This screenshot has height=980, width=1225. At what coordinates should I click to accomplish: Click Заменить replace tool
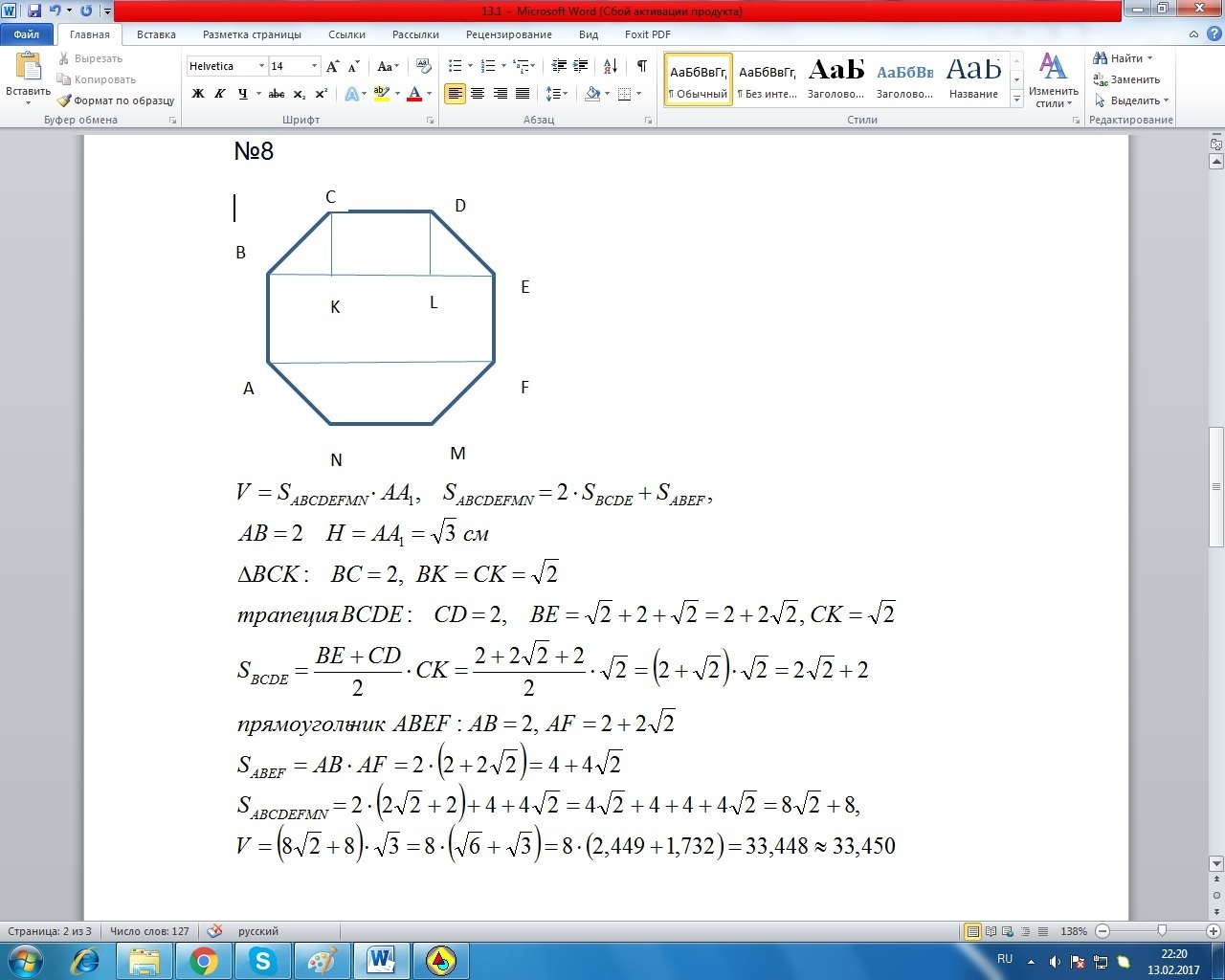[x=1127, y=79]
